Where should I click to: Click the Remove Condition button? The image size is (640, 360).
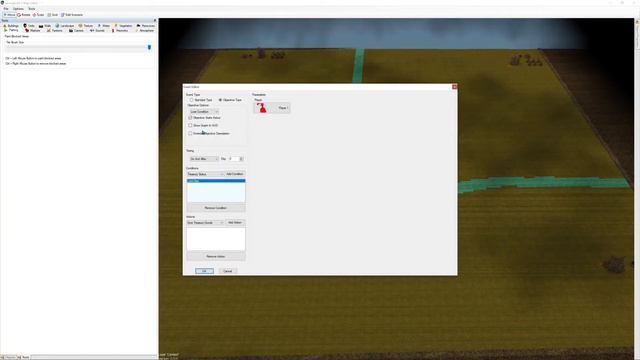[216, 208]
